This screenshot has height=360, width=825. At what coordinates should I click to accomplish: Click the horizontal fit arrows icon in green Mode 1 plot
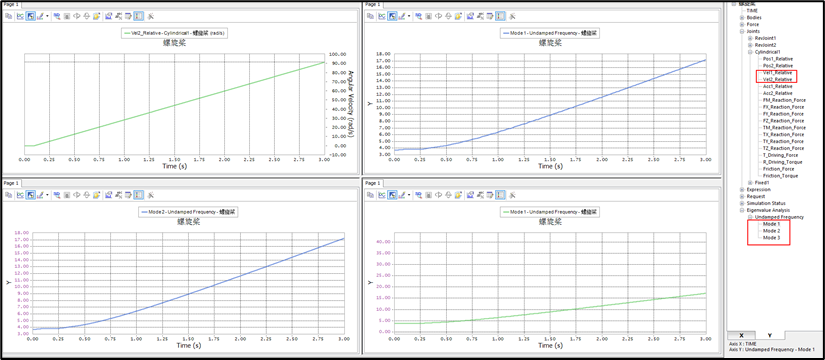[438, 195]
